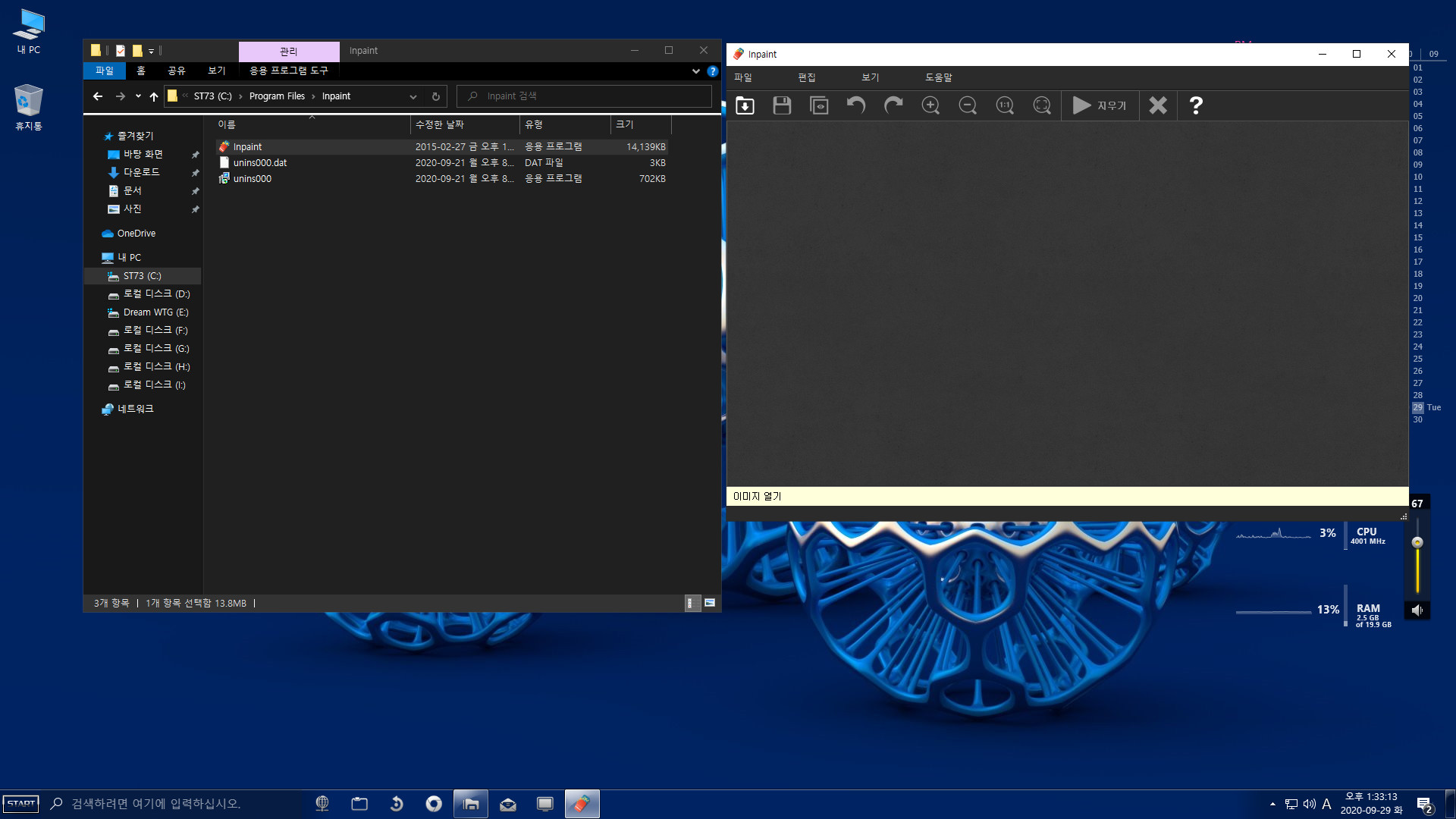This screenshot has height=819, width=1456.
Task: Click the Open image icon in Inpaint toolbar
Action: (745, 105)
